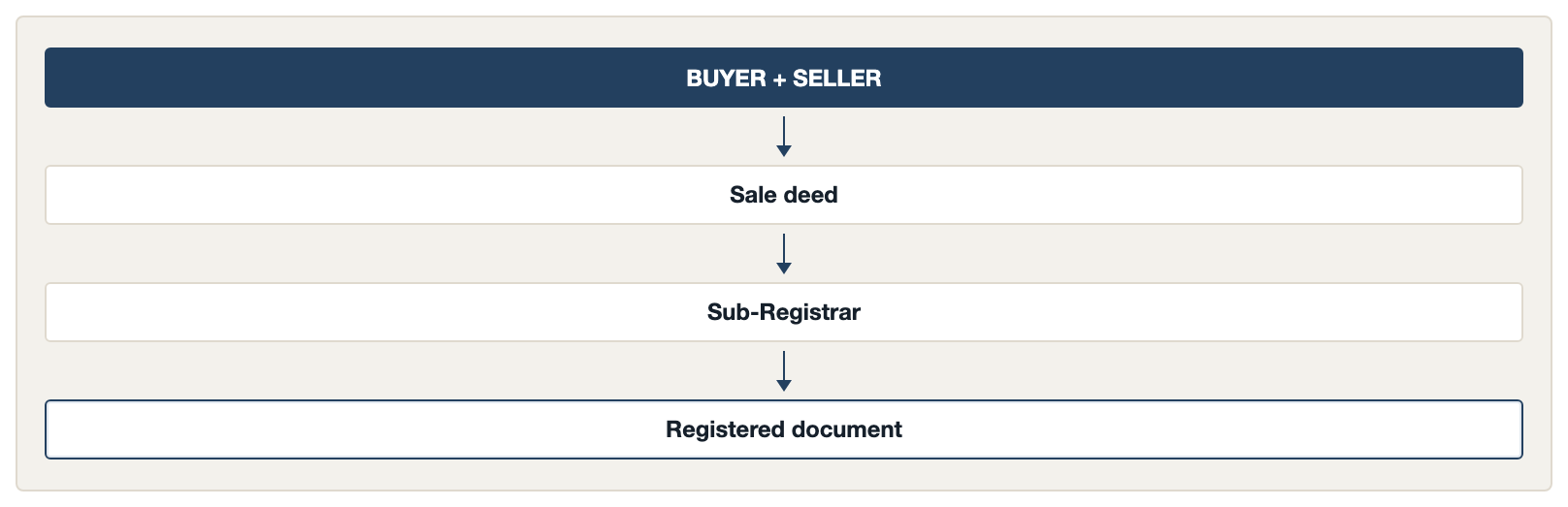This screenshot has width=1568, height=507.
Task: Click the word SELLER in the header
Action: tap(837, 79)
